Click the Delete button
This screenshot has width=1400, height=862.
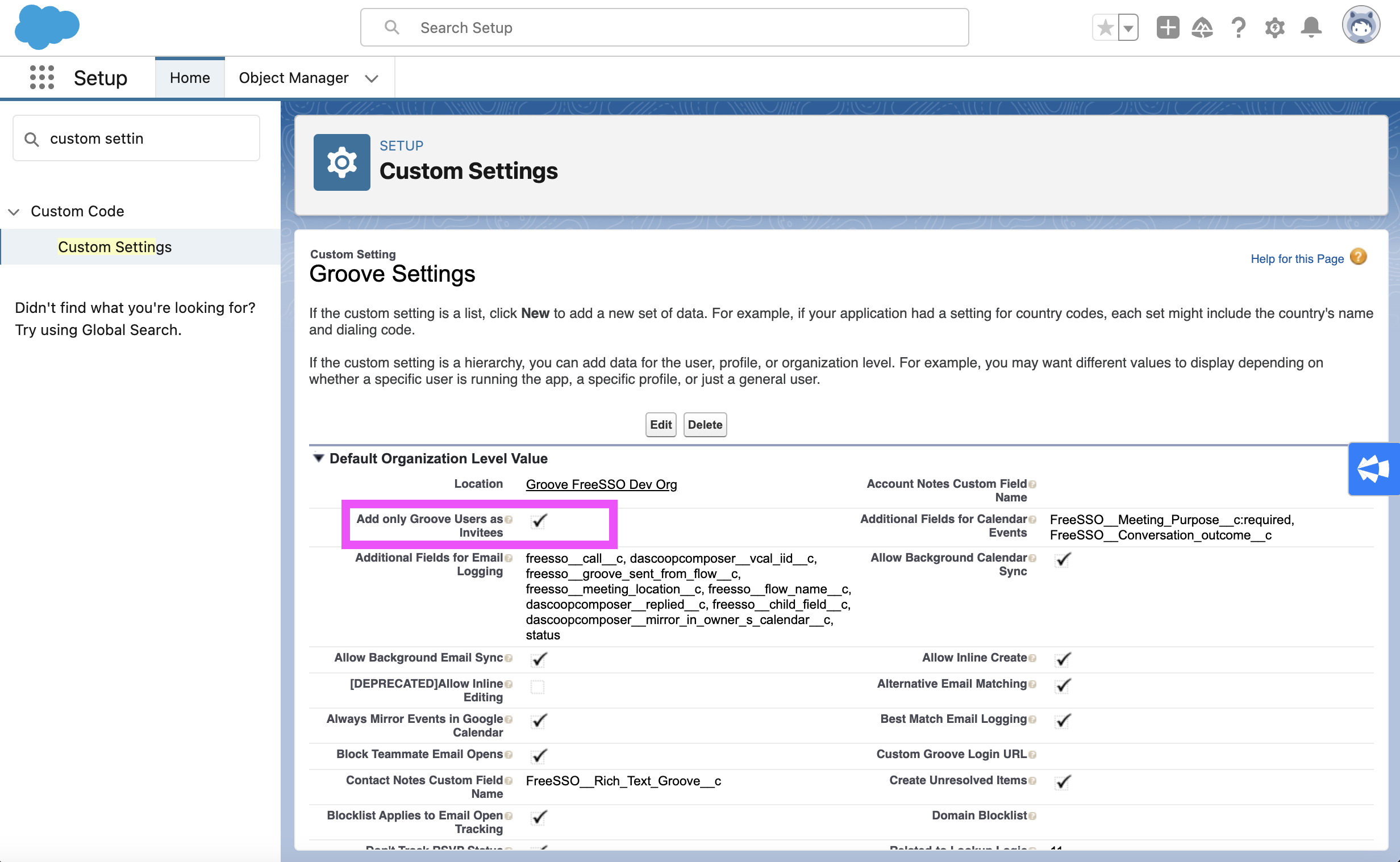(x=705, y=425)
